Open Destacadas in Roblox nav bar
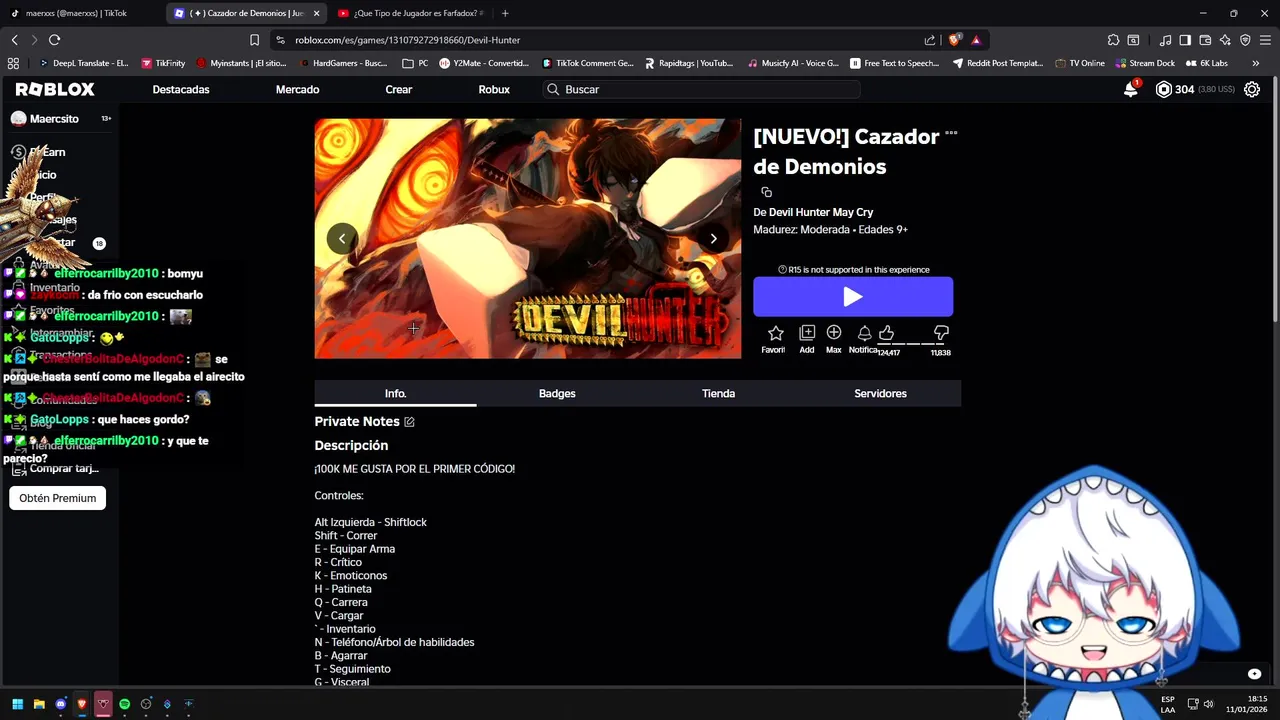This screenshot has height=720, width=1280. [181, 89]
